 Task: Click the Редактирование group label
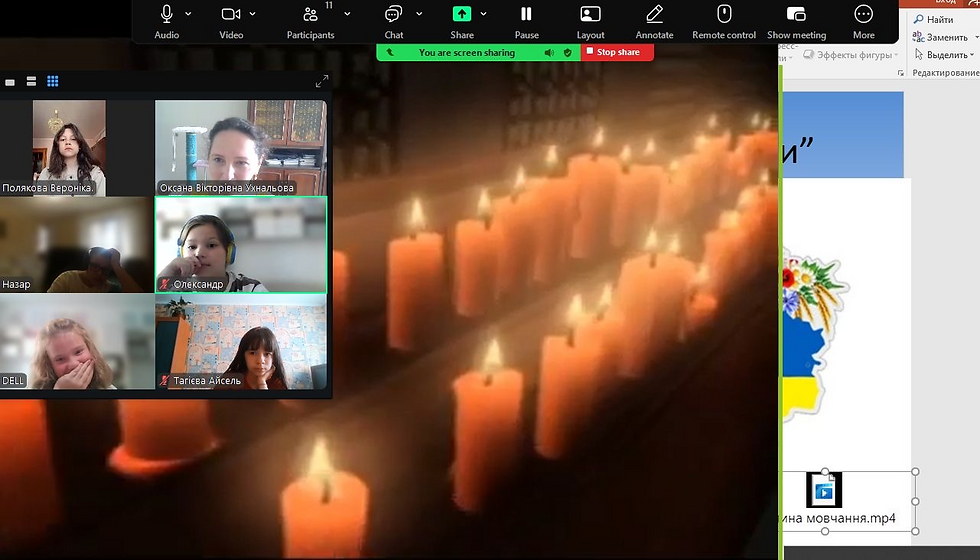click(946, 73)
